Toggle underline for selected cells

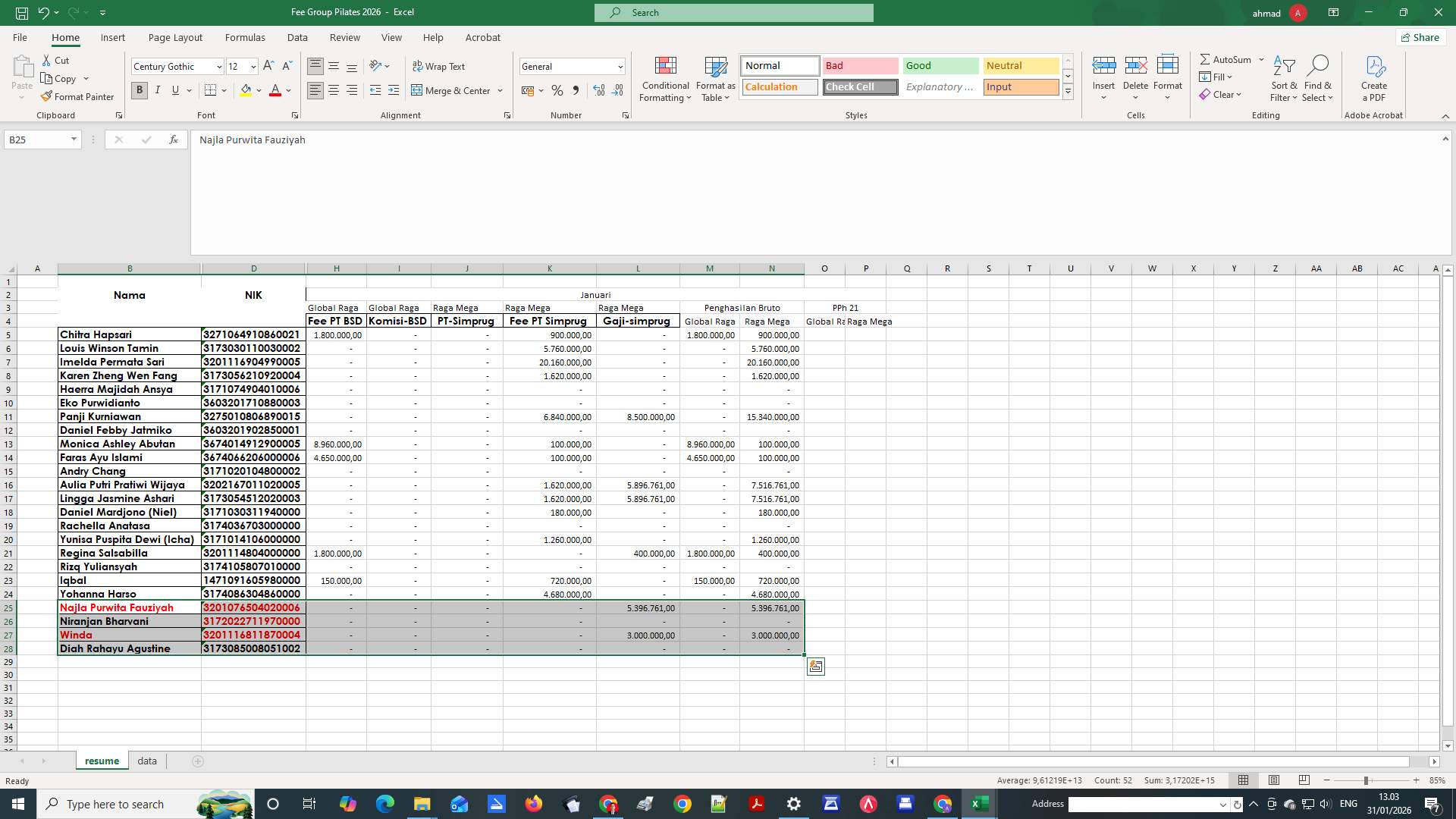pos(174,90)
